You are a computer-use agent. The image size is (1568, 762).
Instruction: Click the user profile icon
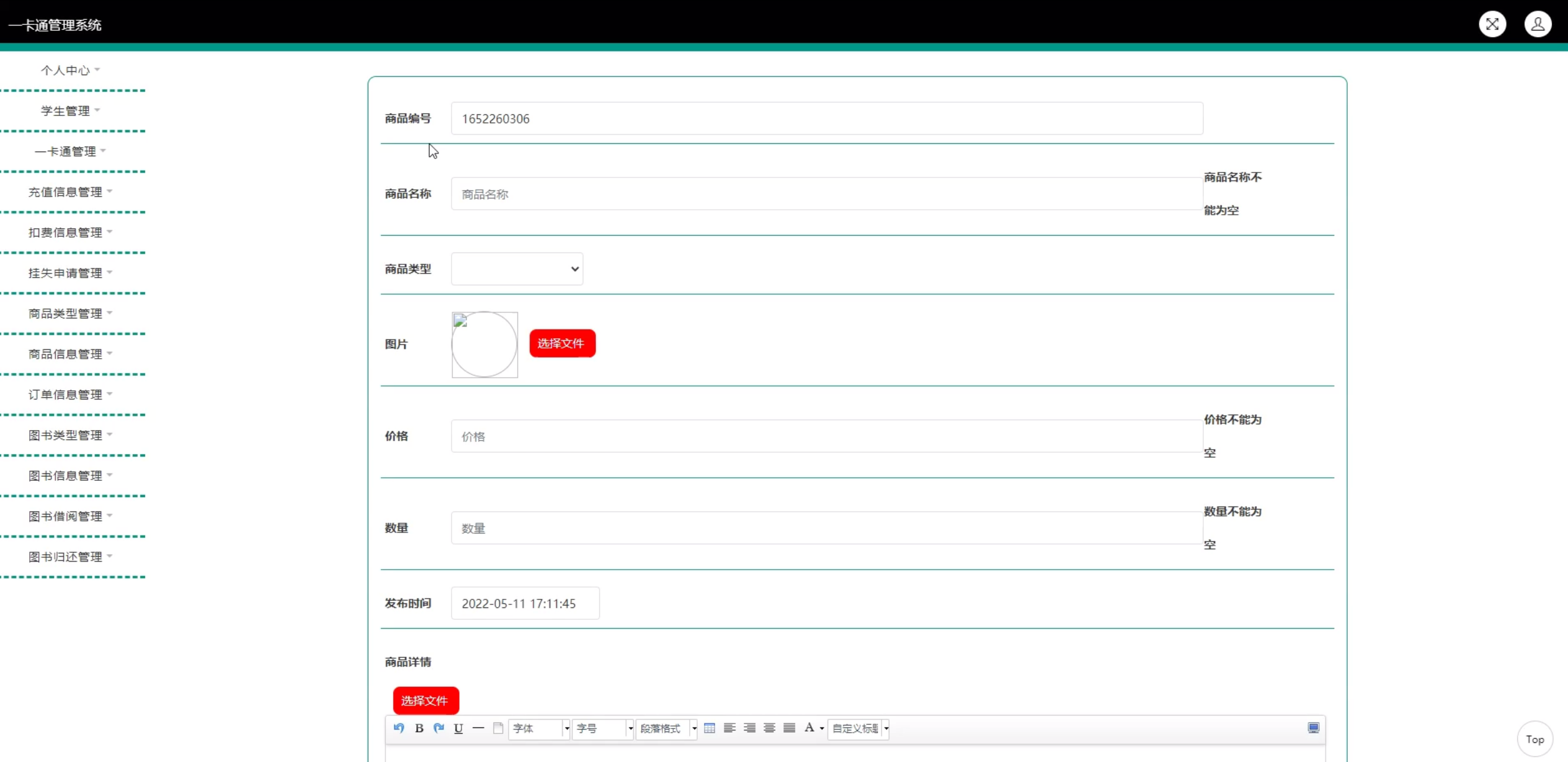1538,24
